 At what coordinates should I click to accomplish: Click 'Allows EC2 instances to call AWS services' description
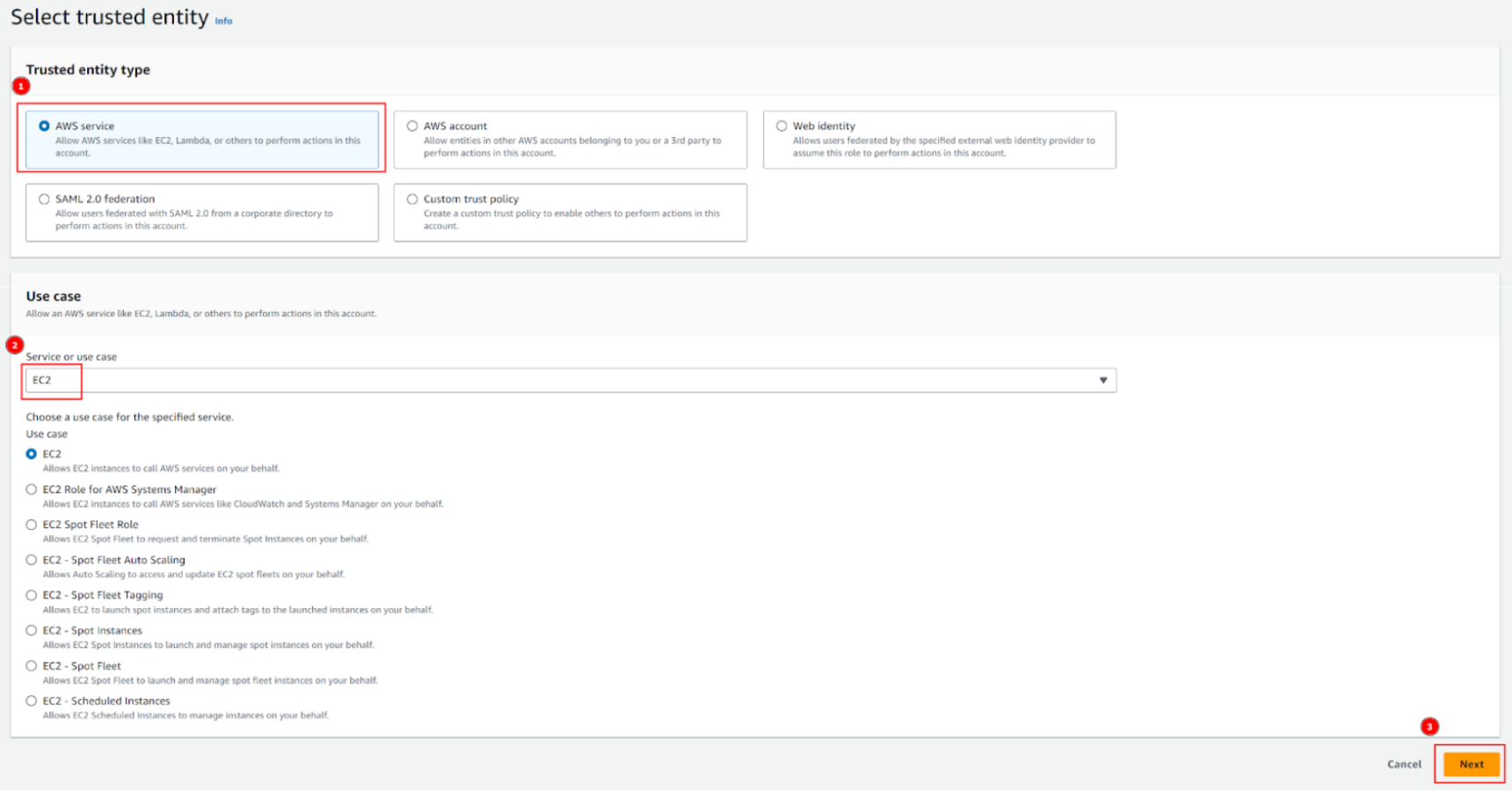[x=162, y=468]
